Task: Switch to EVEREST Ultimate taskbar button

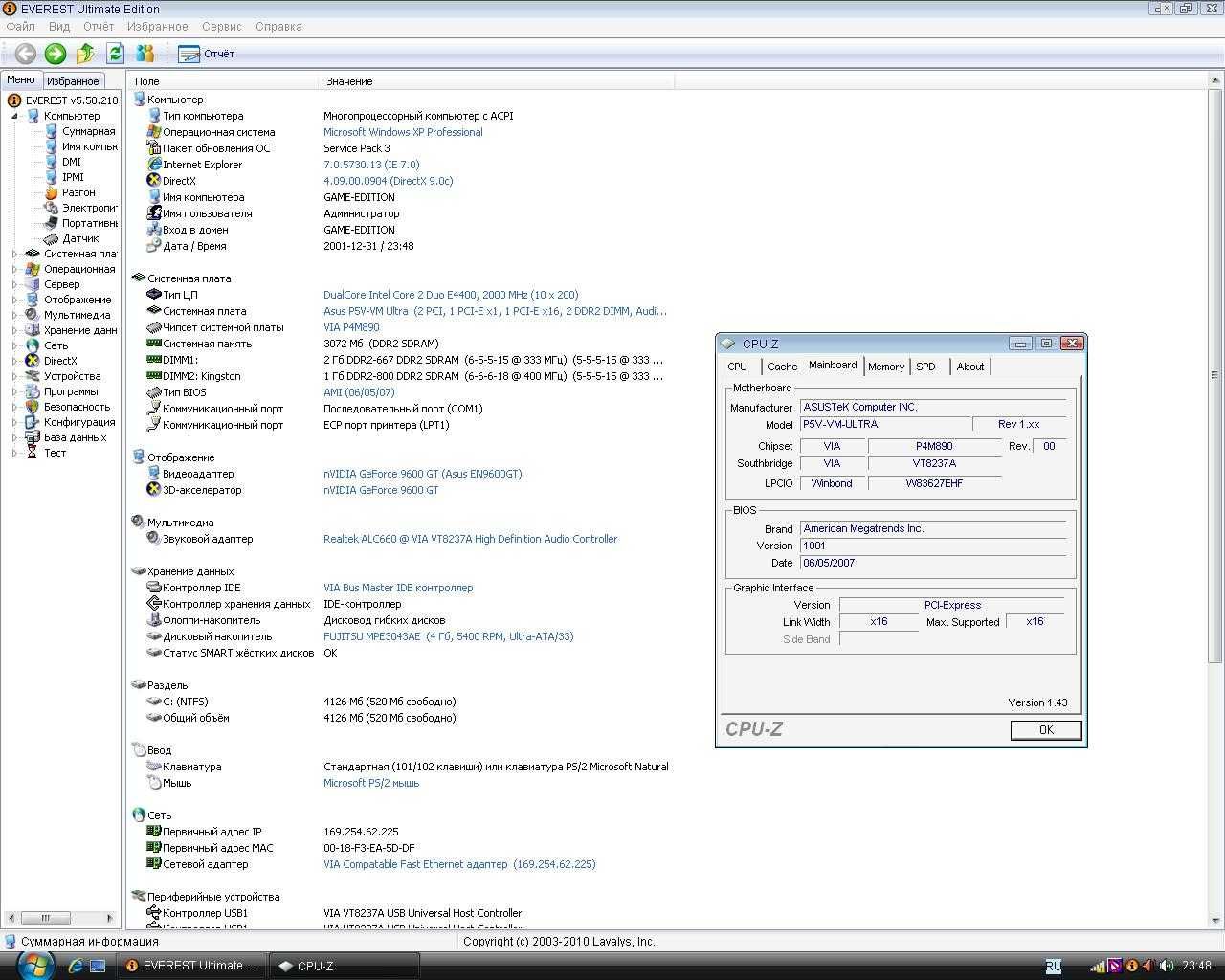Action: (191, 966)
